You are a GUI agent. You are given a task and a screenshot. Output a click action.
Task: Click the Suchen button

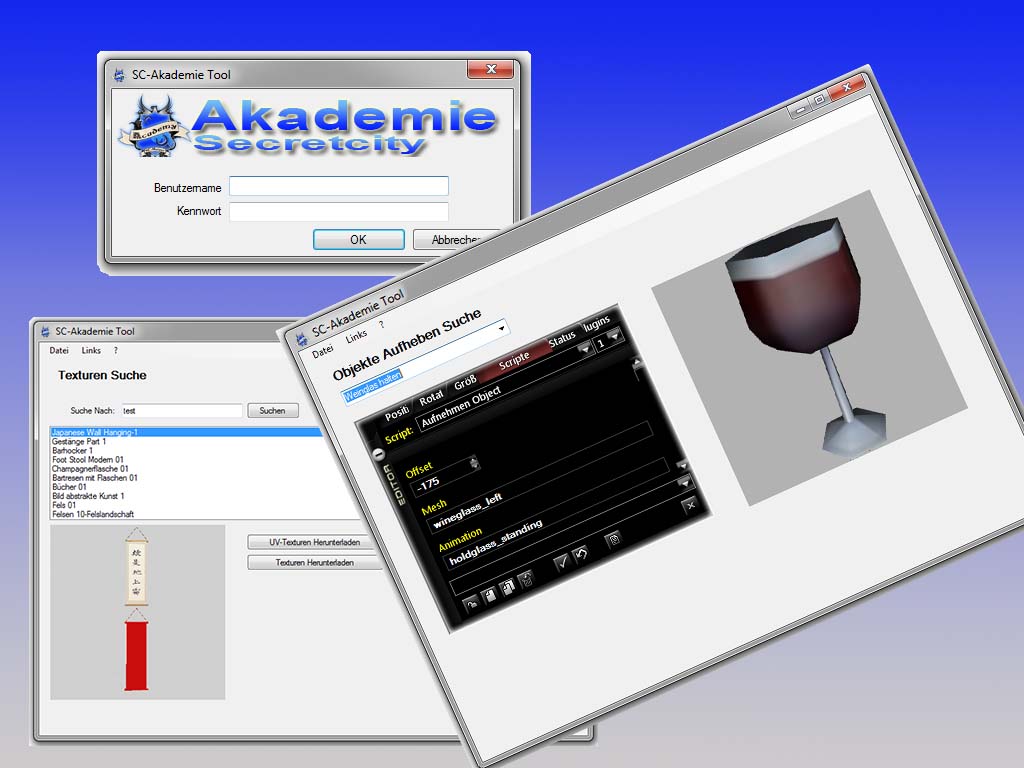pos(272,411)
